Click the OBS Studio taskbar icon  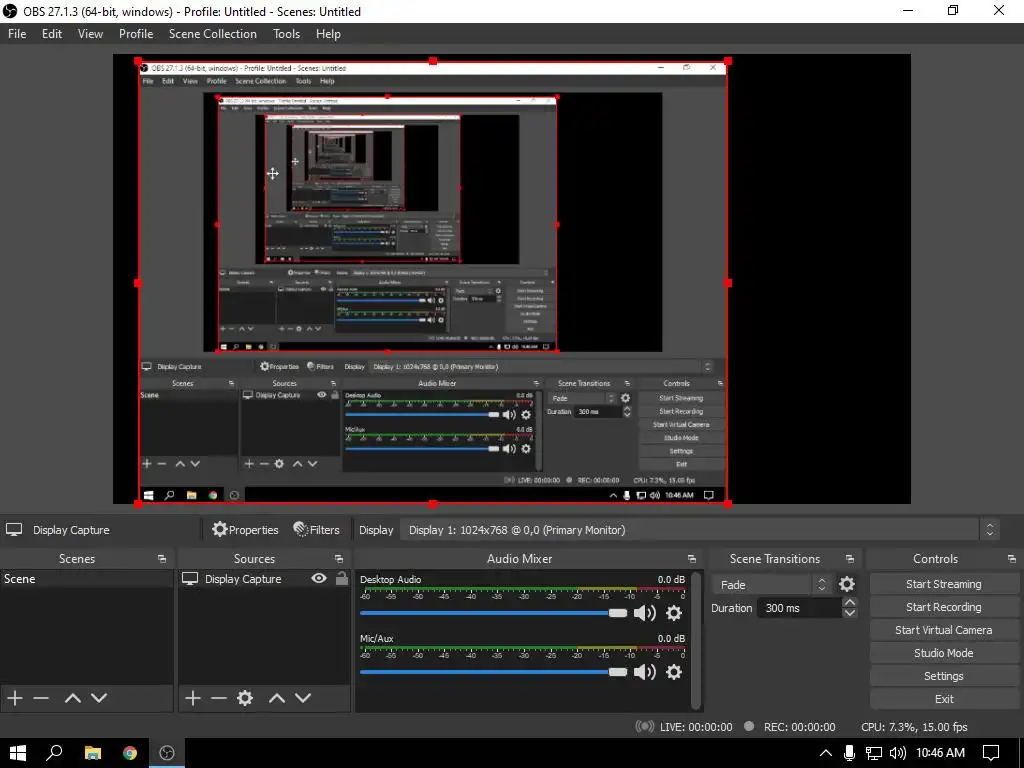click(x=167, y=753)
